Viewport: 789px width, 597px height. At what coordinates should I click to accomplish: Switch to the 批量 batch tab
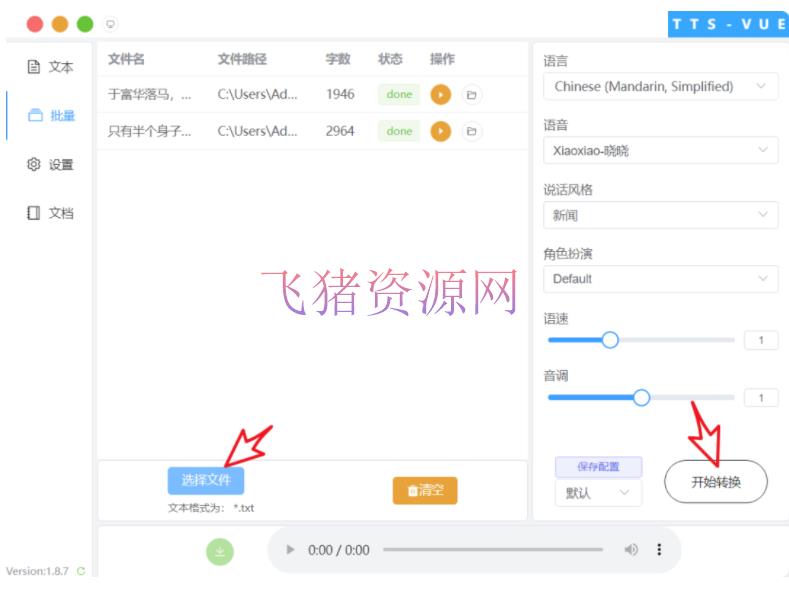50,116
